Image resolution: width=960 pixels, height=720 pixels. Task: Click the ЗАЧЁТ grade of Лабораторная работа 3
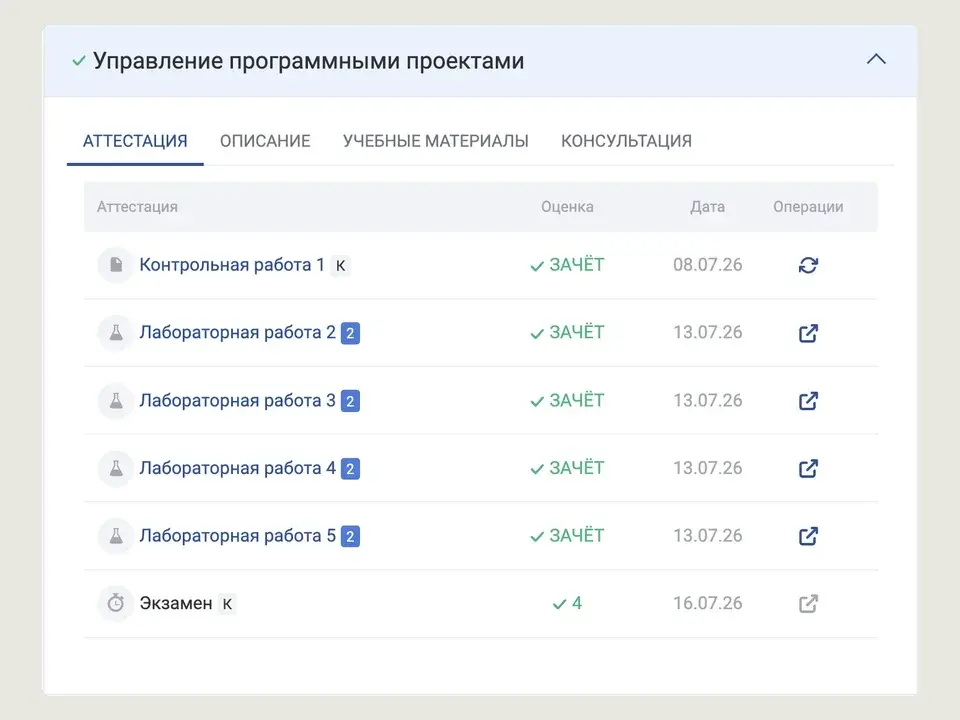tap(567, 400)
